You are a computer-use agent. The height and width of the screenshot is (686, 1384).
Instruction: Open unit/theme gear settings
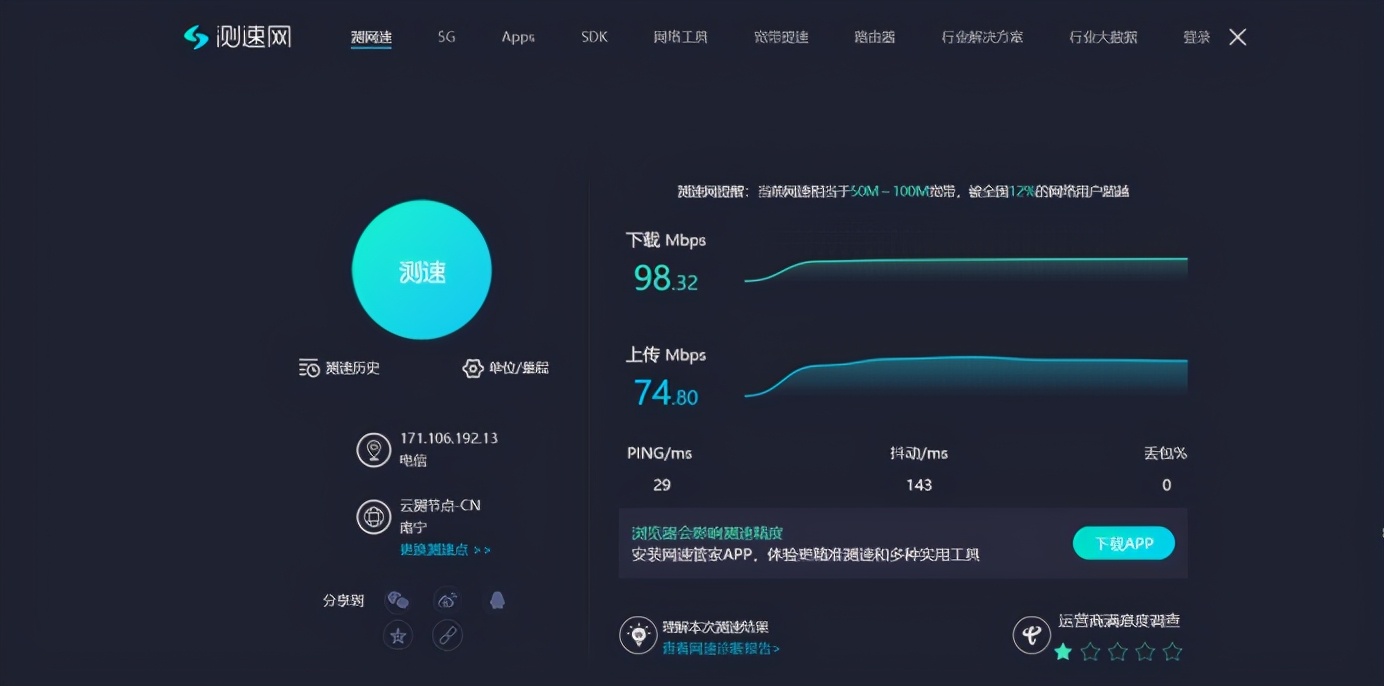tap(473, 368)
